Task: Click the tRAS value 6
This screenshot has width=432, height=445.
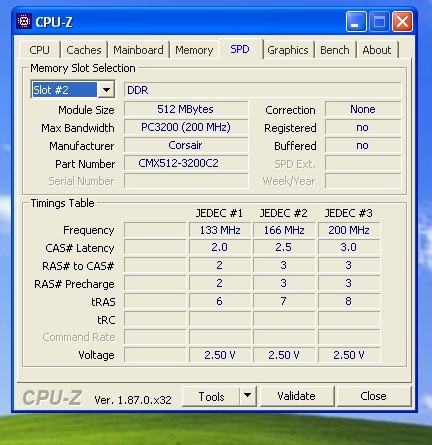Action: 220,301
